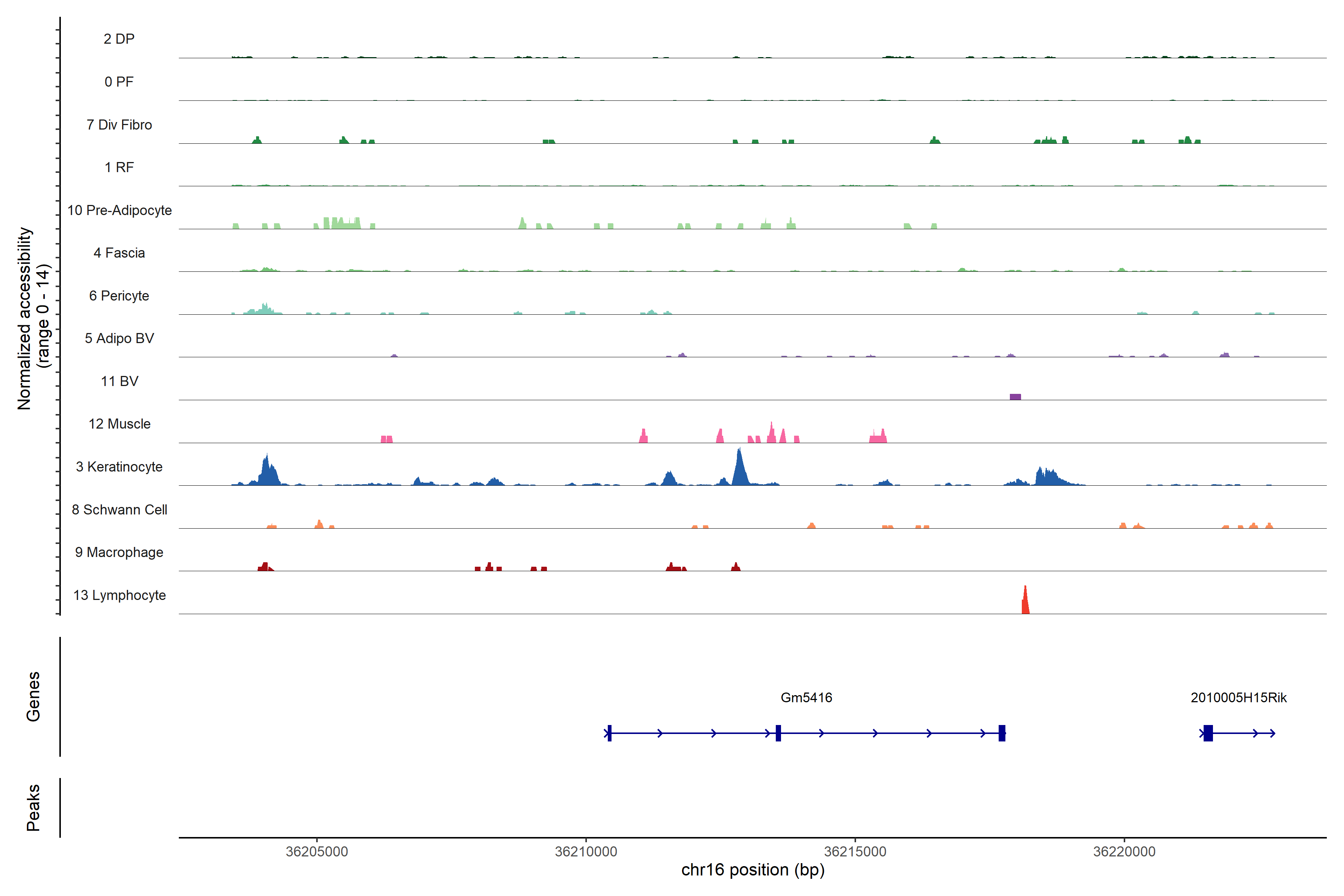This screenshot has width=1344, height=896.
Task: Click the Peaks panel label
Action: coord(33,808)
